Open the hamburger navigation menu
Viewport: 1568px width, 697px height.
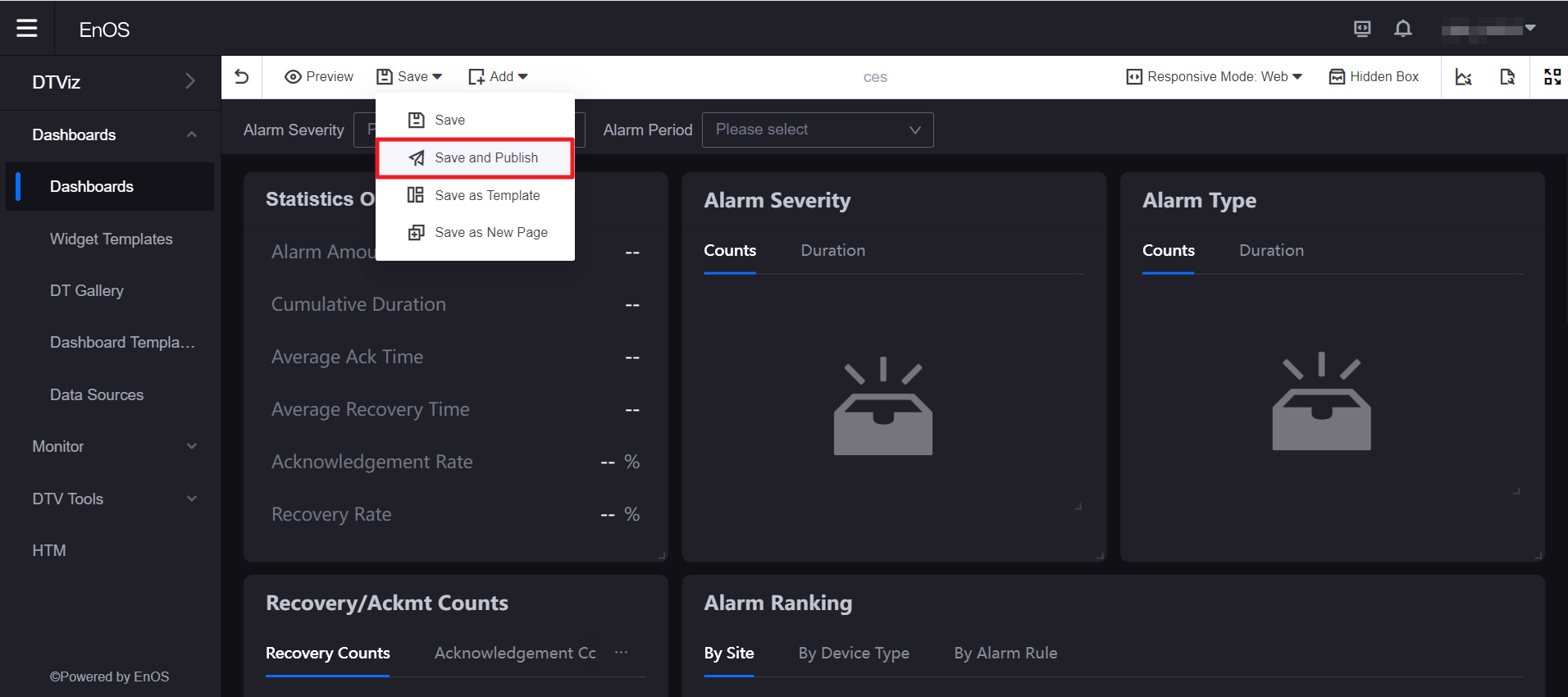27,29
